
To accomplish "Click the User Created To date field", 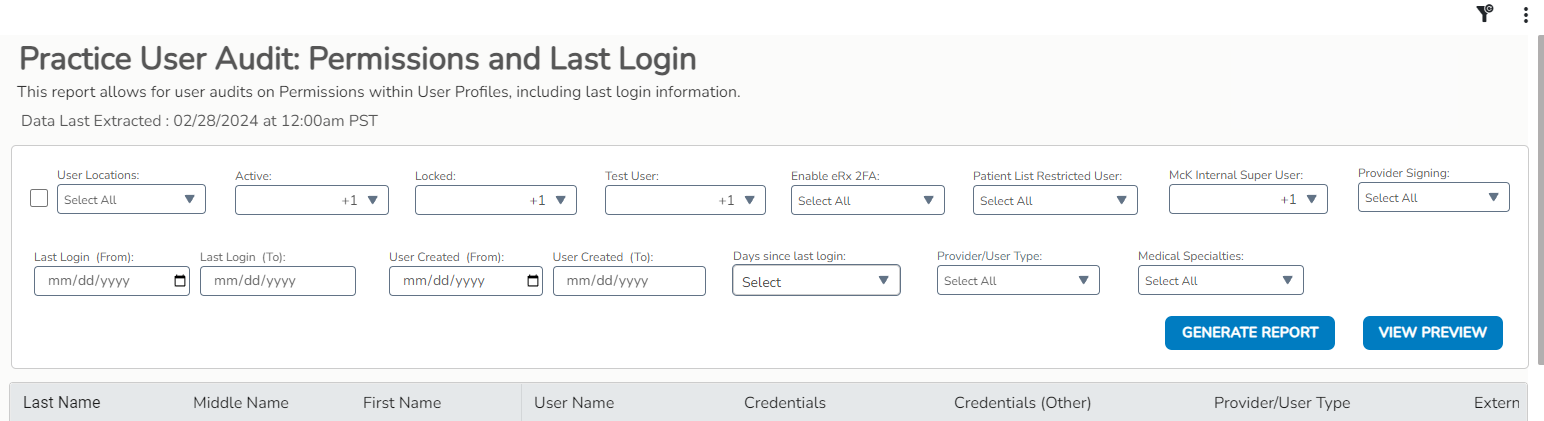I will pos(629,281).
